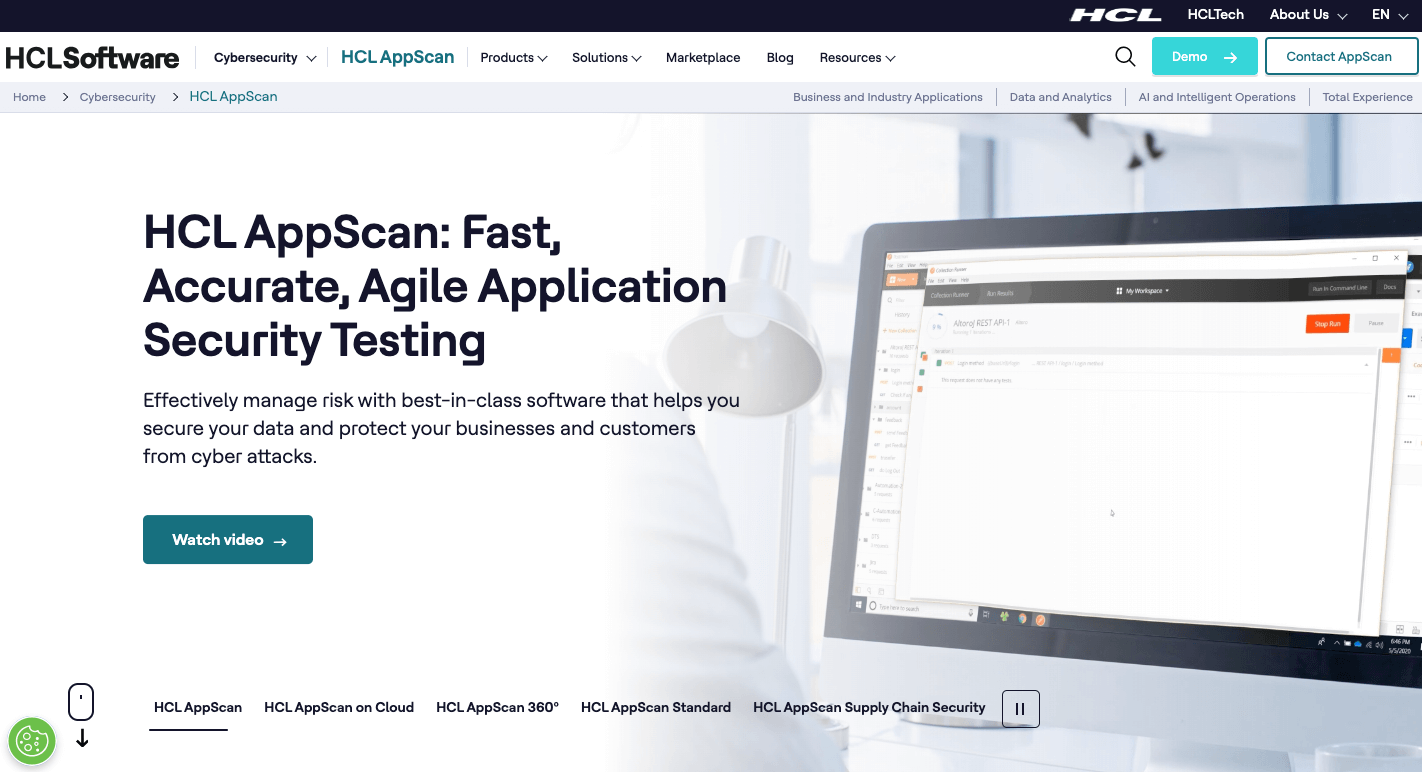Open Business and Industry Applications link
Image resolution: width=1422 pixels, height=772 pixels.
[888, 97]
